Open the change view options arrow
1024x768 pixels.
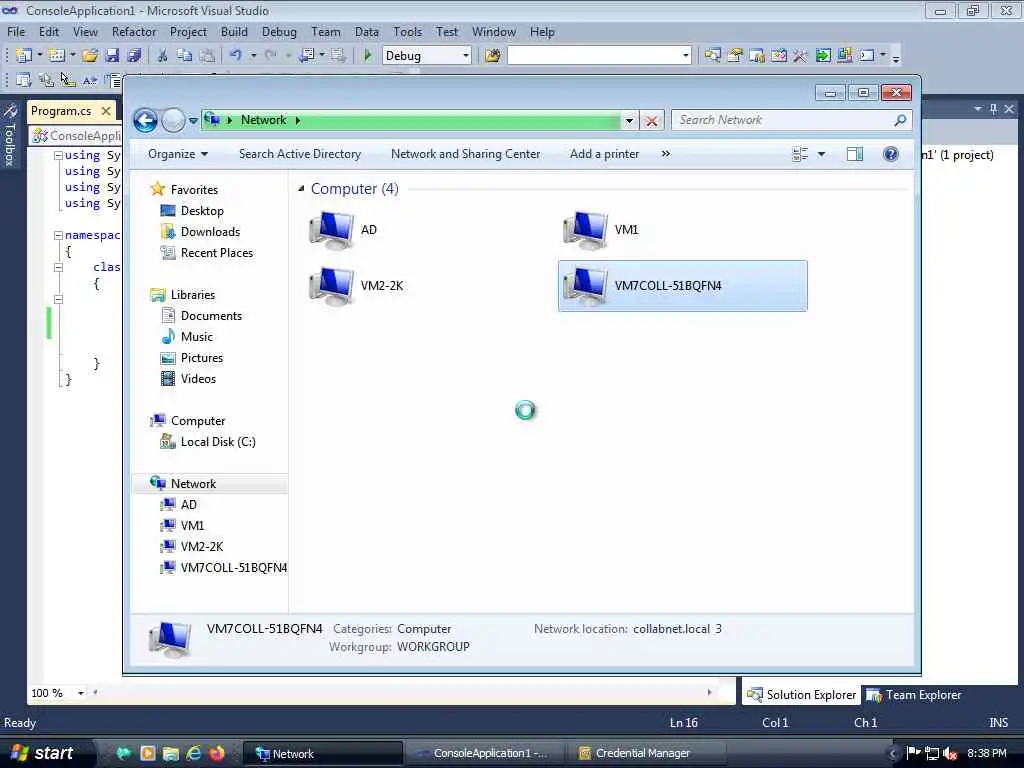tap(821, 154)
